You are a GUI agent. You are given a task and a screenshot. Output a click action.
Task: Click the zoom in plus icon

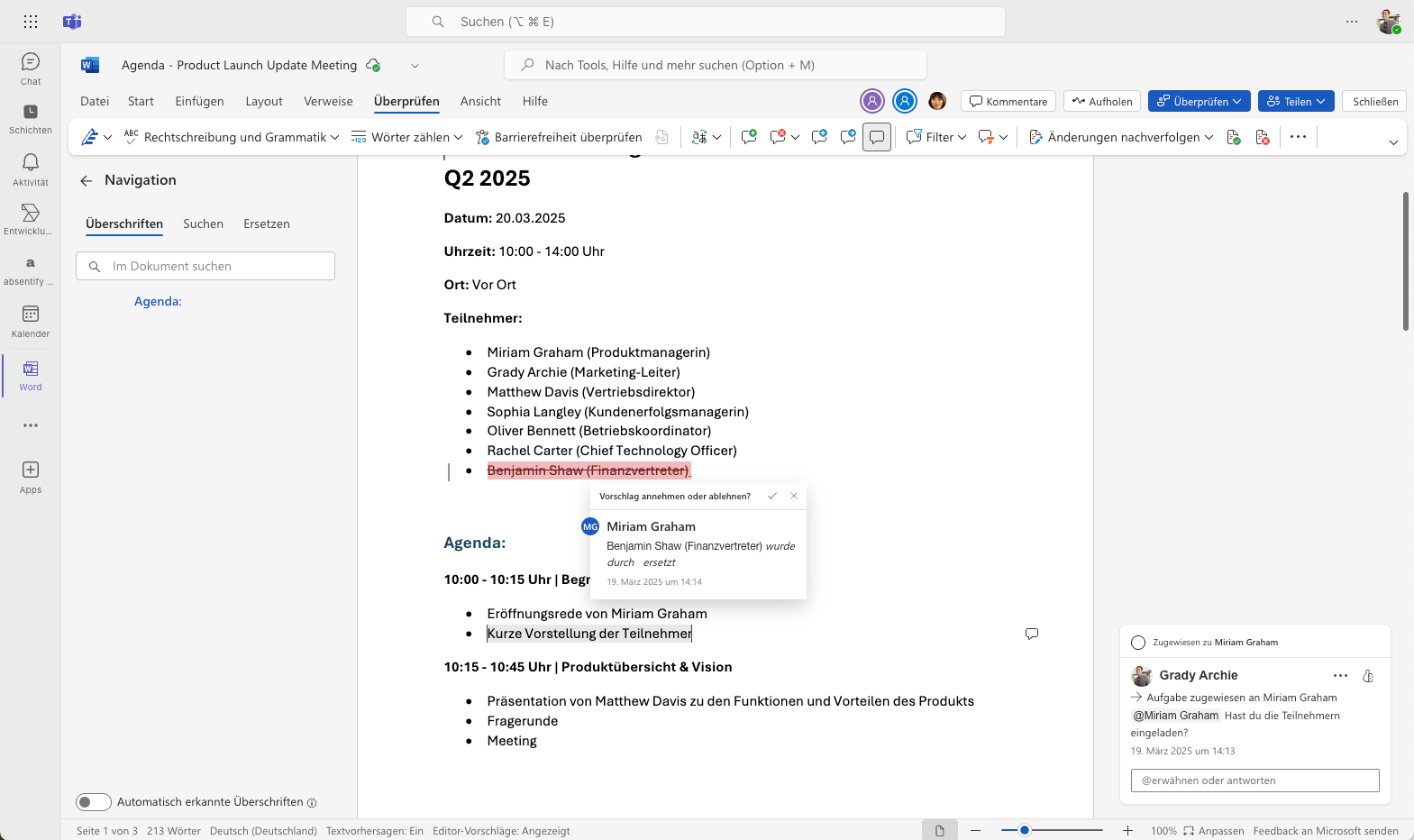(1127, 830)
